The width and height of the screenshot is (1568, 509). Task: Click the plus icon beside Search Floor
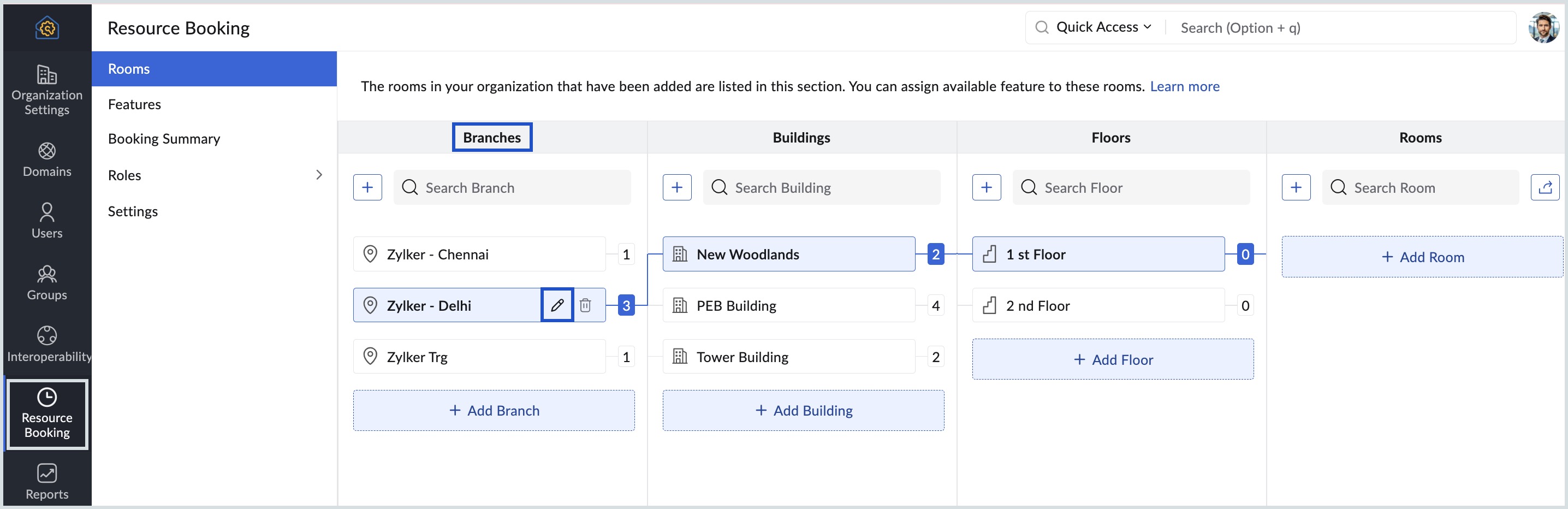(987, 187)
